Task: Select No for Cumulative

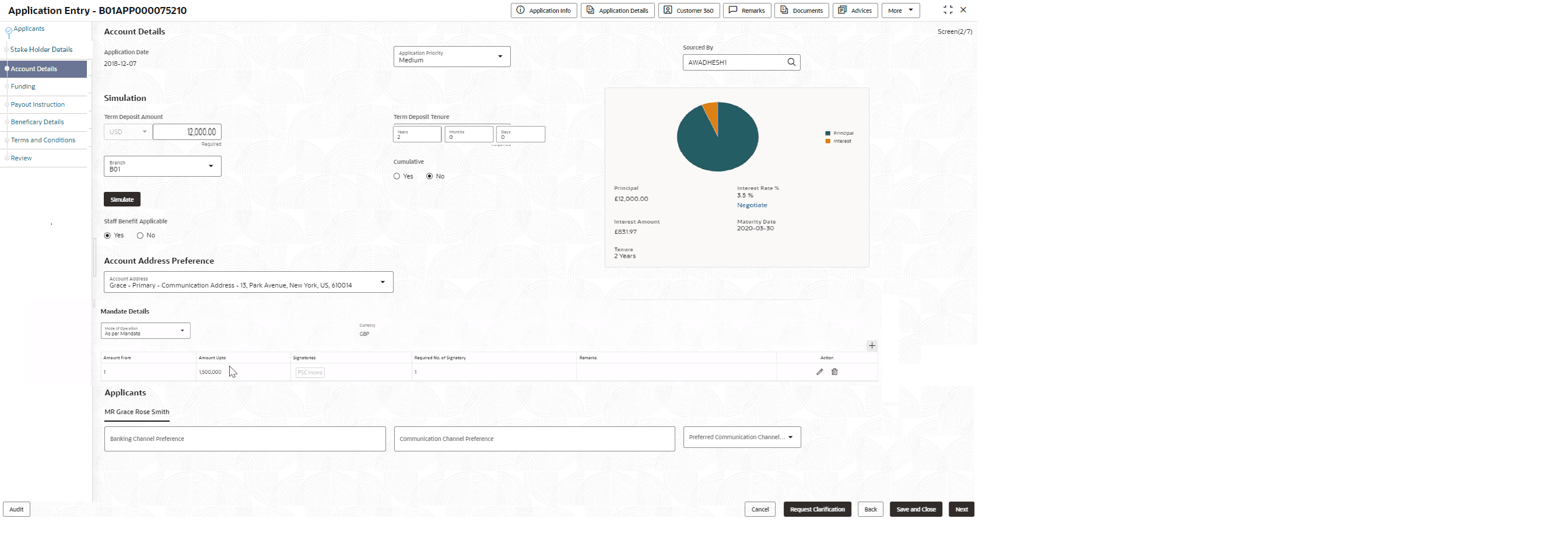Action: pyautogui.click(x=430, y=177)
